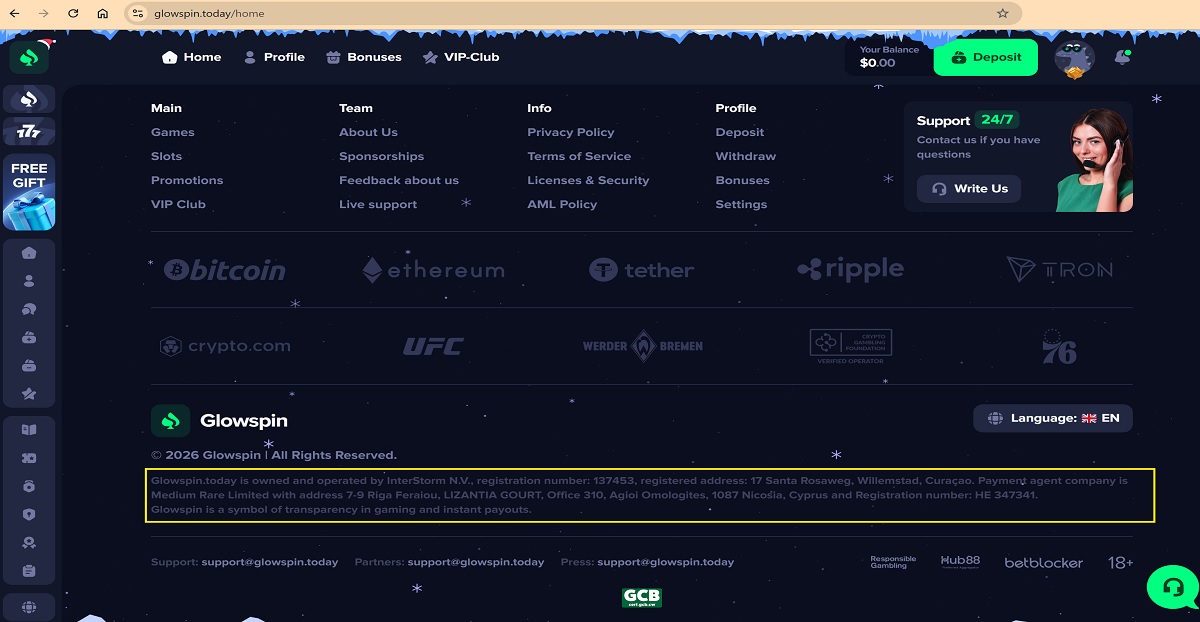Expand the Language EN selector

pyautogui.click(x=1052, y=418)
